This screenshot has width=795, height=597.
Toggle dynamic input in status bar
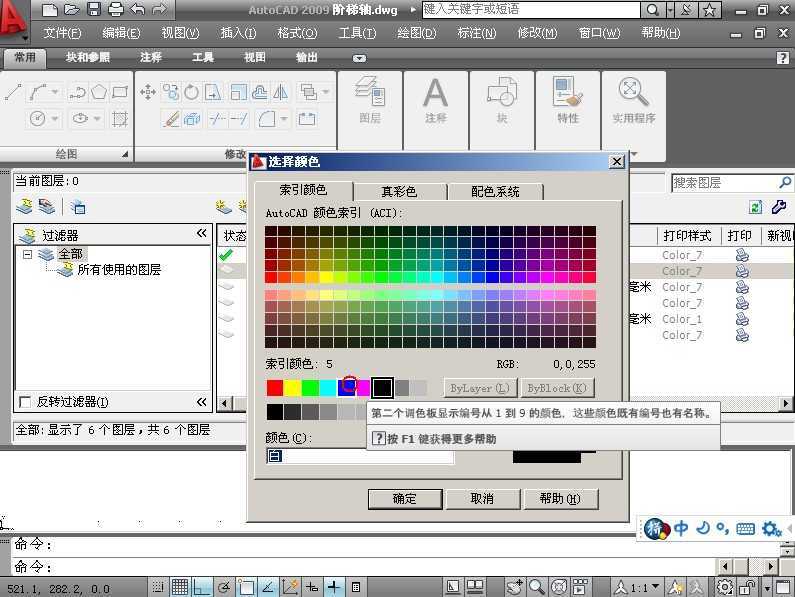pos(312,587)
